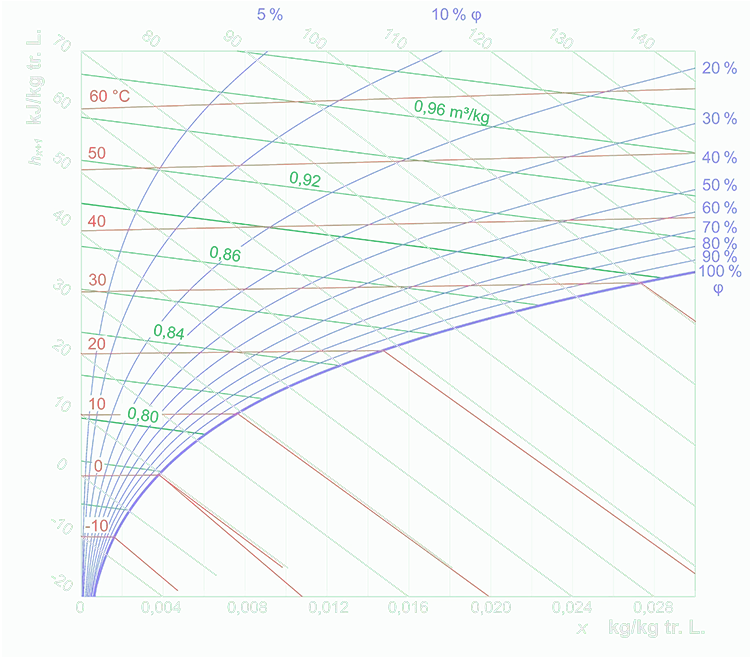The width and height of the screenshot is (750, 660).
Task: Click the '5 %' humidity label at top
Action: [x=270, y=14]
